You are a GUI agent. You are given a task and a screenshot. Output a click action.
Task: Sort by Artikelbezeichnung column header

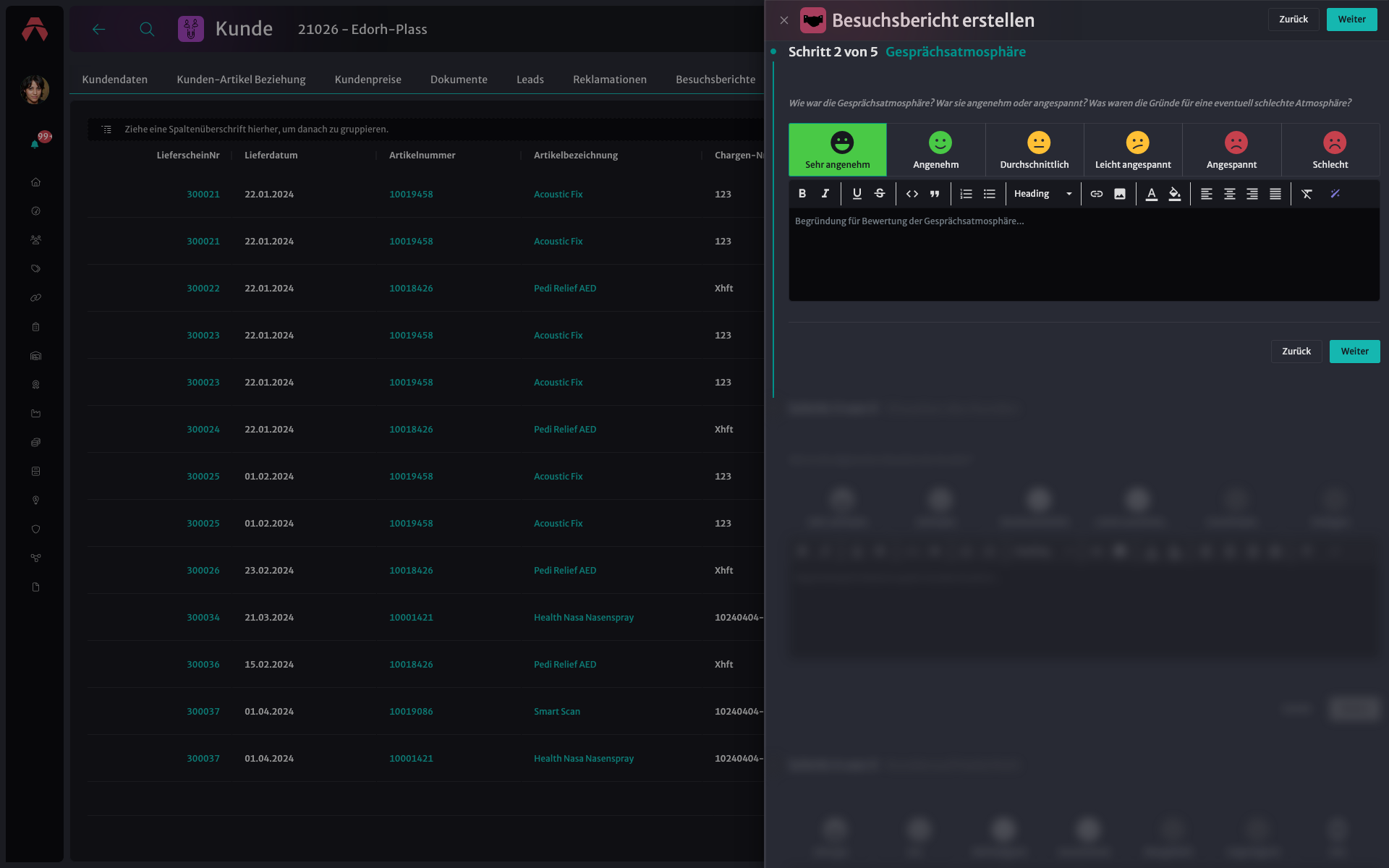pyautogui.click(x=576, y=156)
